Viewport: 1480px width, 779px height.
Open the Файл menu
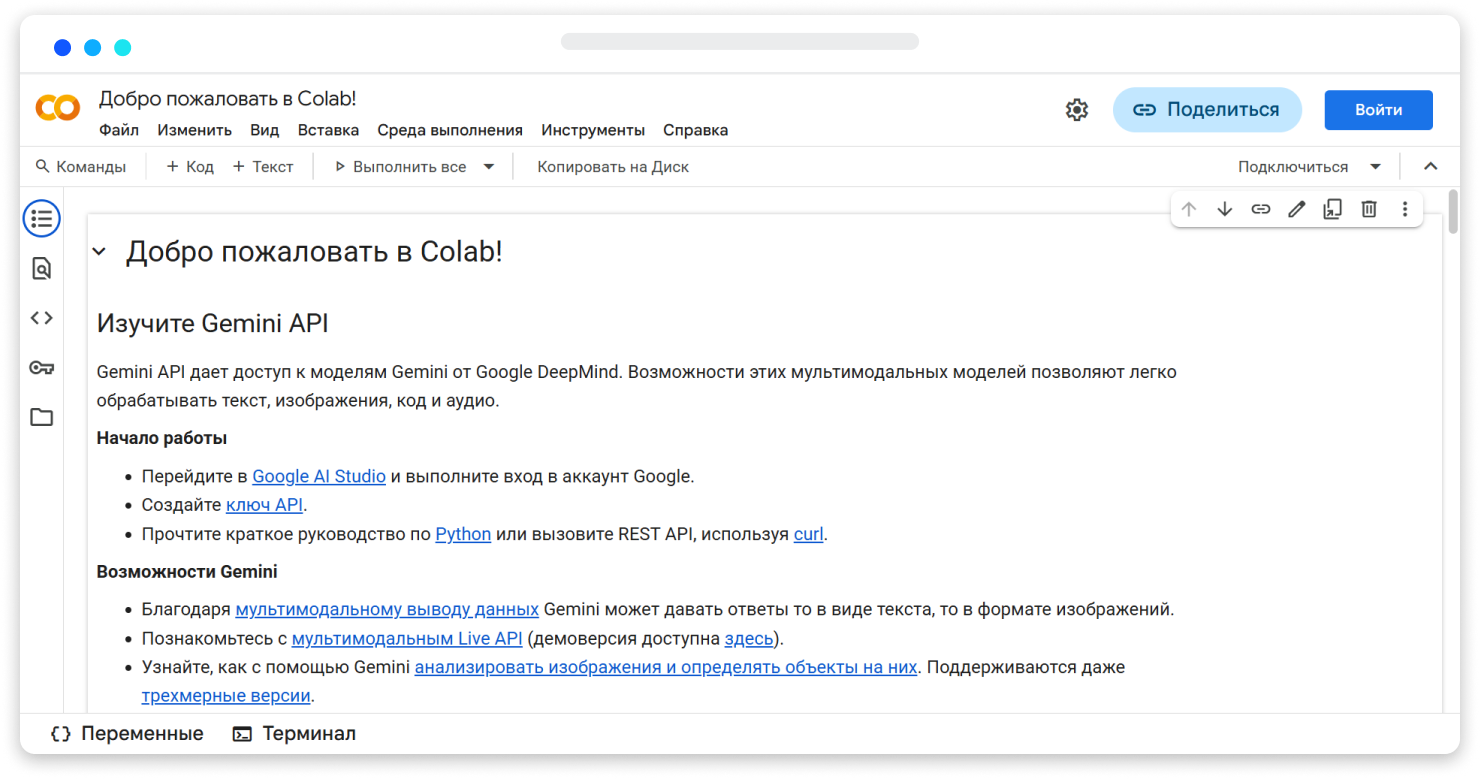click(119, 130)
